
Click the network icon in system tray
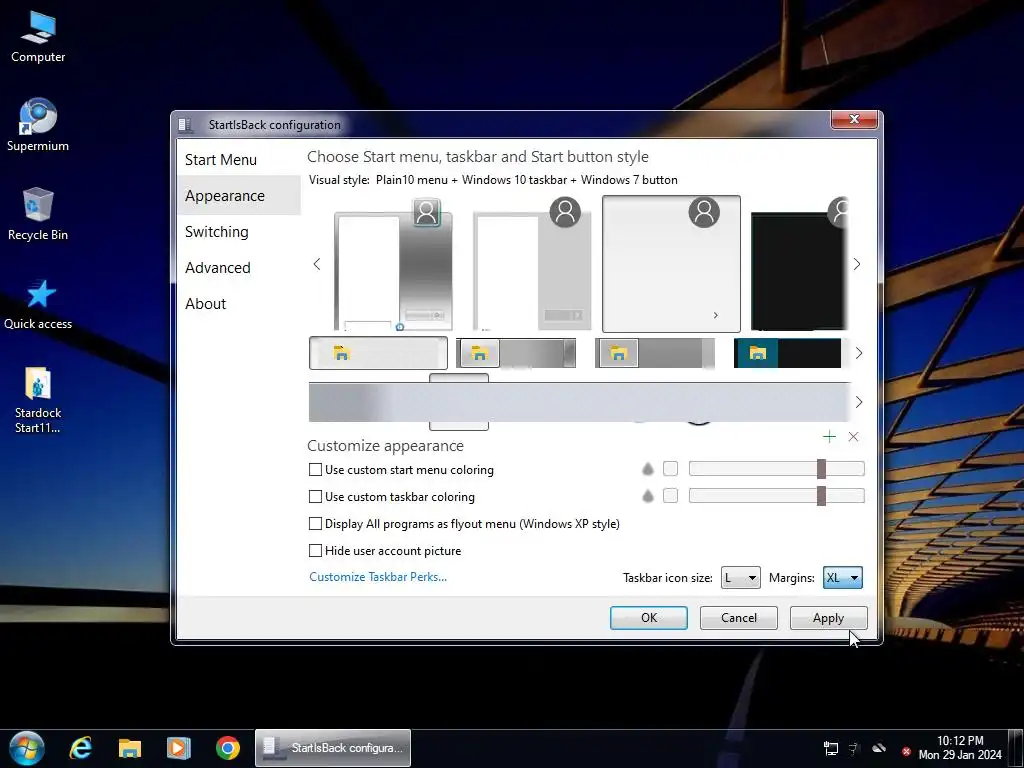pyautogui.click(x=831, y=749)
